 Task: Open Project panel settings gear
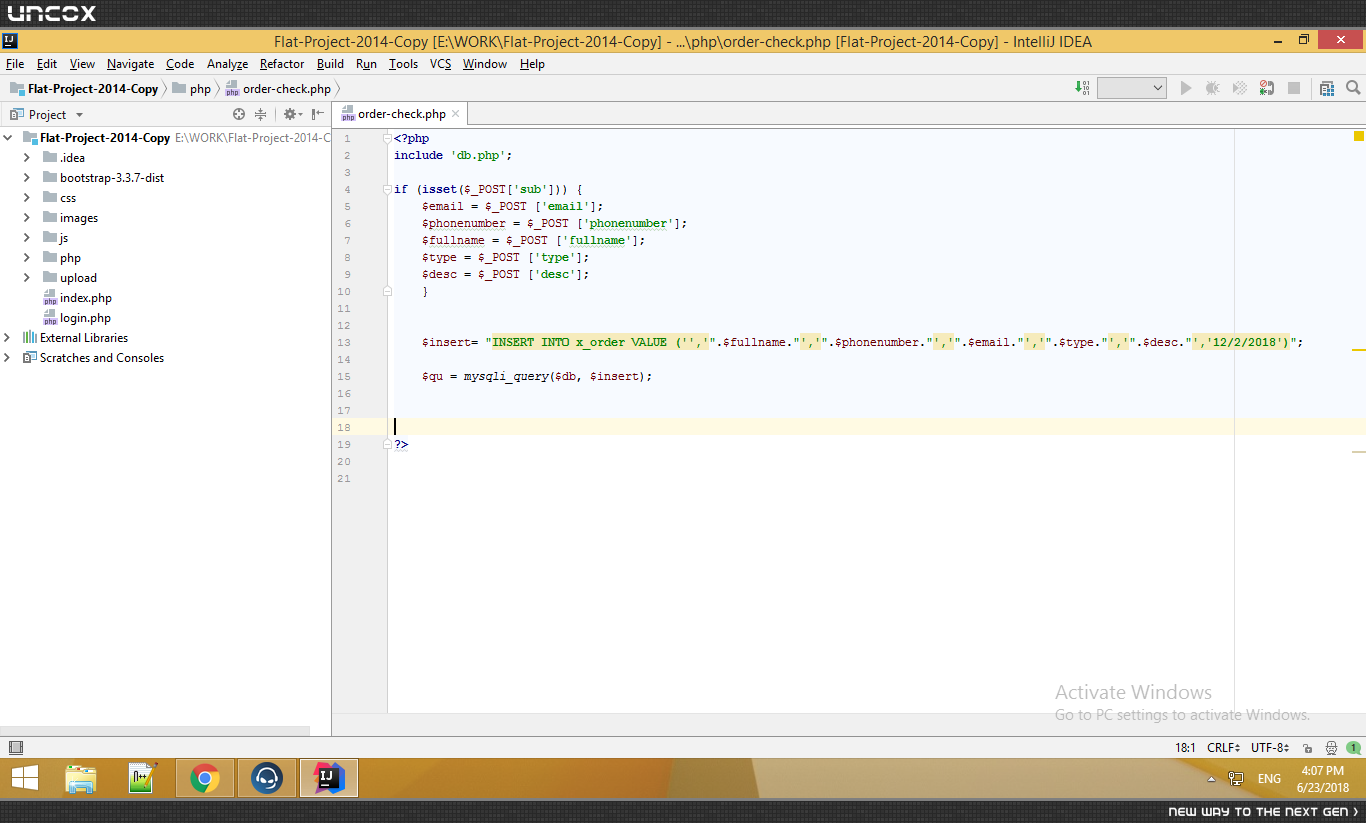(292, 114)
